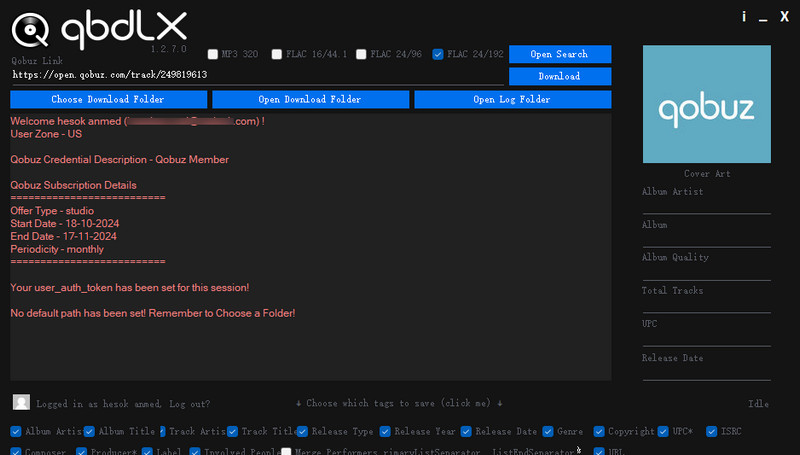The width and height of the screenshot is (800, 455).
Task: Toggle Composer tag checkbox
Action: click(16, 451)
